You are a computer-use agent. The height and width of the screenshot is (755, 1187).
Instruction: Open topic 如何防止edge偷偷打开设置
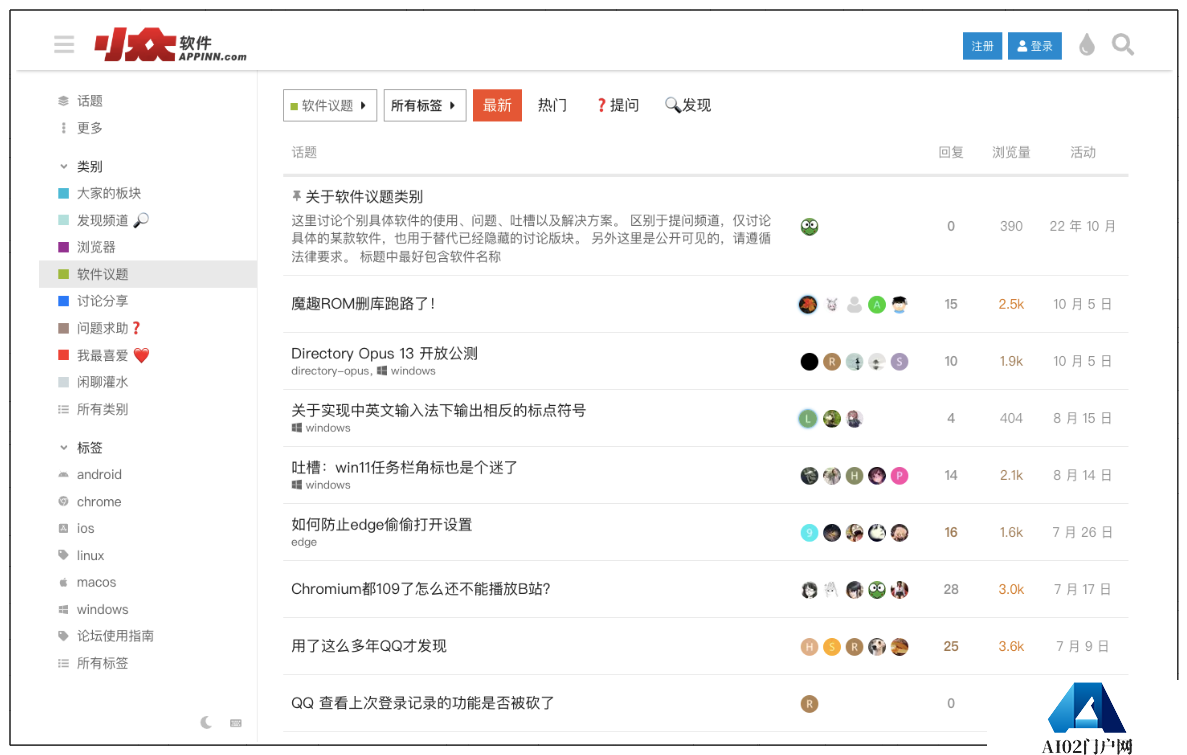[382, 525]
